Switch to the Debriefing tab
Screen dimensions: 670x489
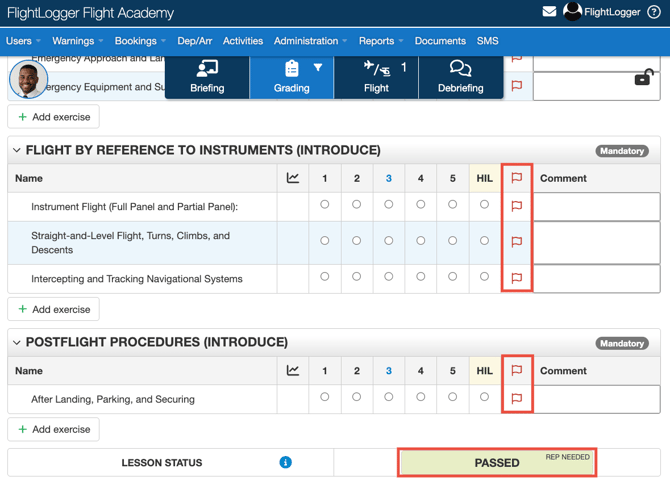(x=460, y=76)
